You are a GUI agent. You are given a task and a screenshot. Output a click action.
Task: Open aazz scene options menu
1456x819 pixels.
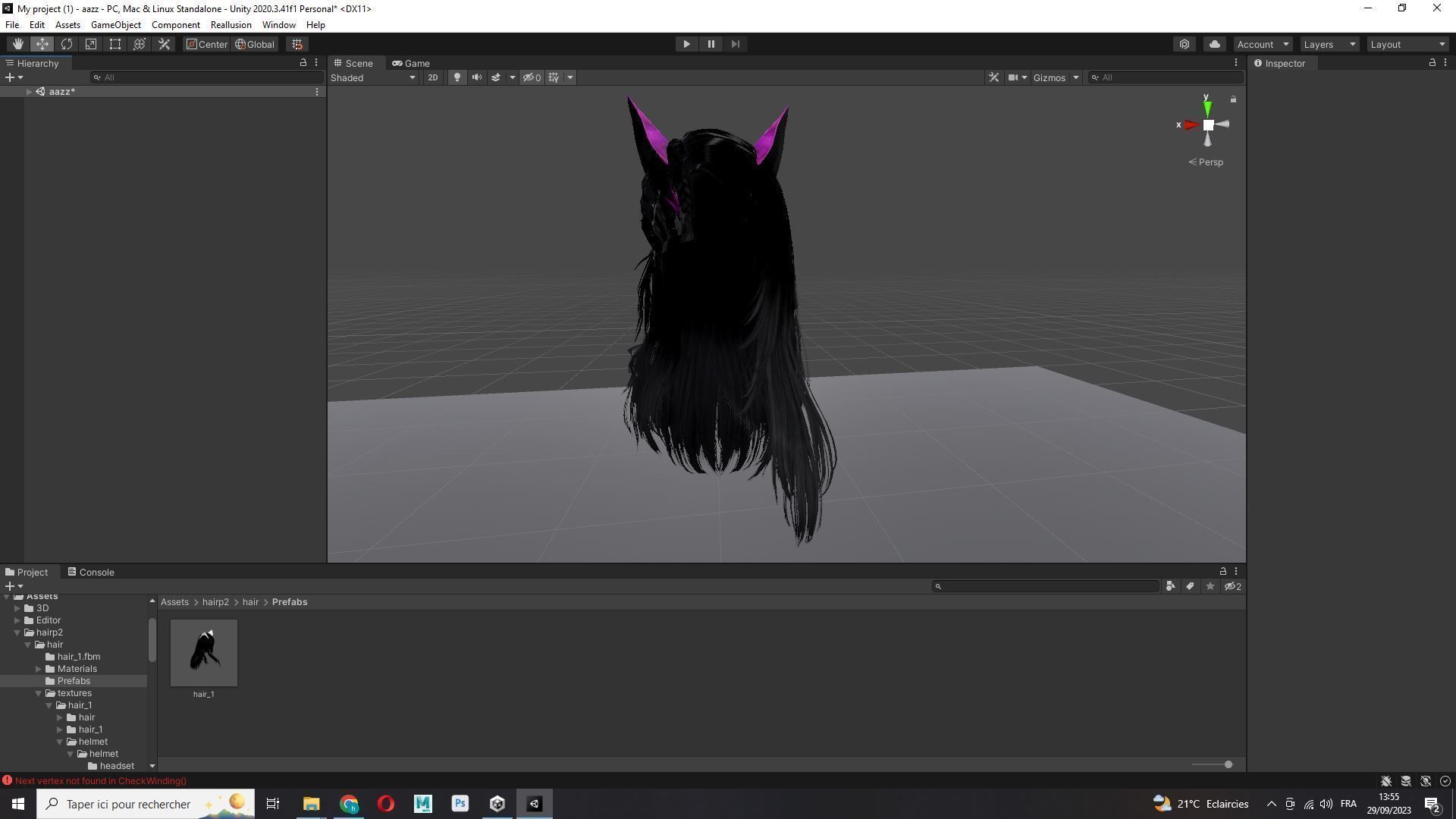tap(317, 92)
